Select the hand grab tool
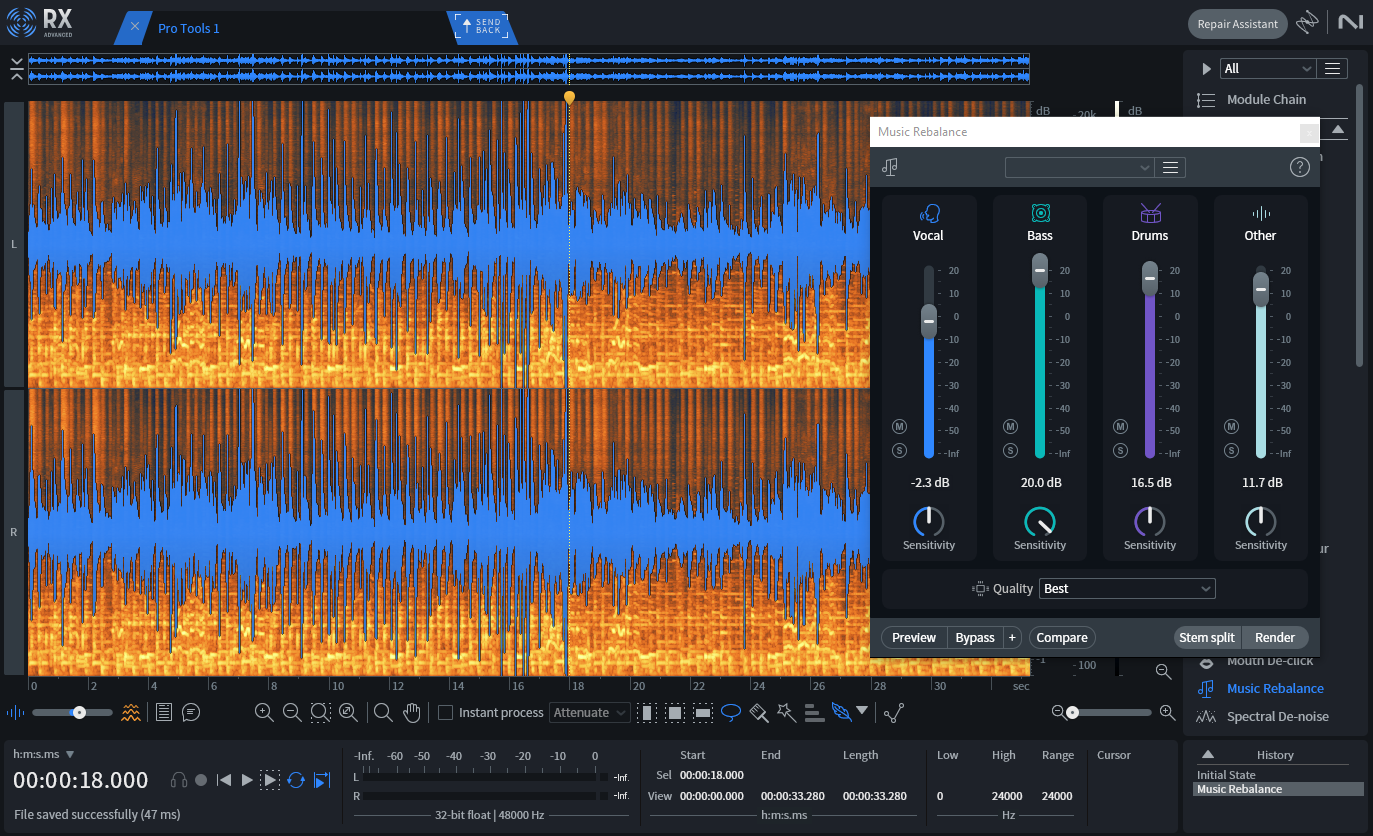This screenshot has width=1373, height=836. 411,713
